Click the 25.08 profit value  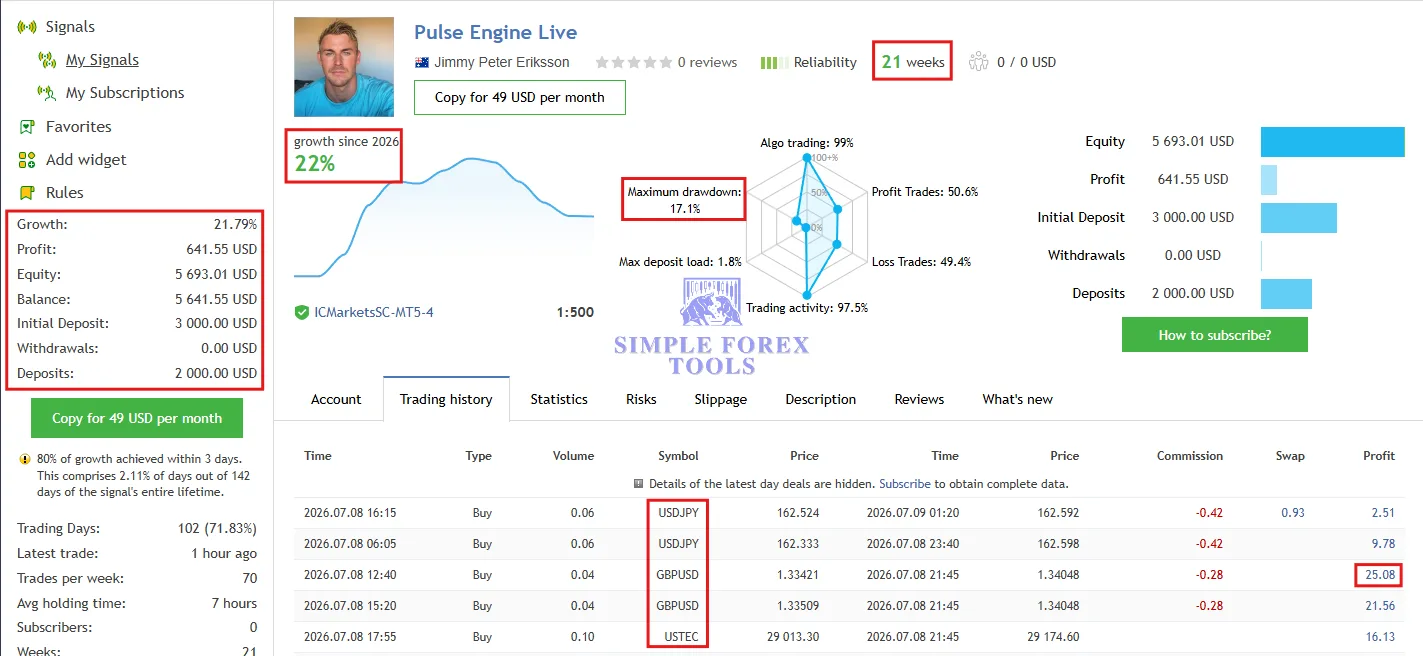point(1379,575)
